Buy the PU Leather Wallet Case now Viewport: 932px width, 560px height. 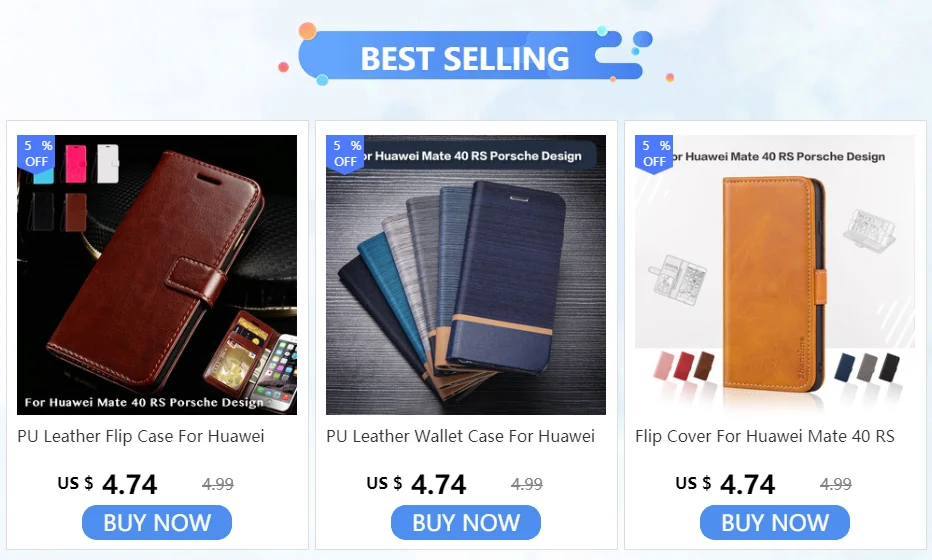click(466, 523)
